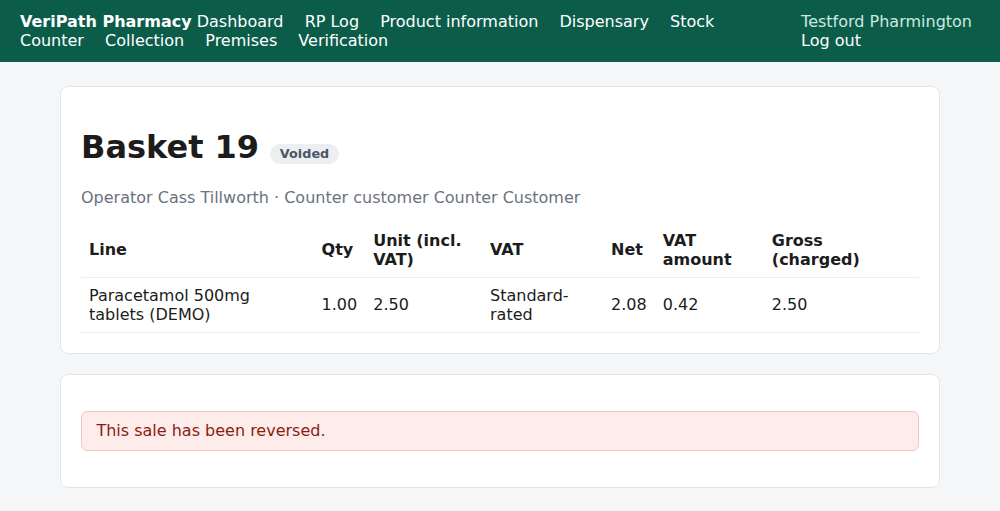1000x511 pixels.
Task: Click the operator Cass Tillworth line
Action: [x=330, y=198]
